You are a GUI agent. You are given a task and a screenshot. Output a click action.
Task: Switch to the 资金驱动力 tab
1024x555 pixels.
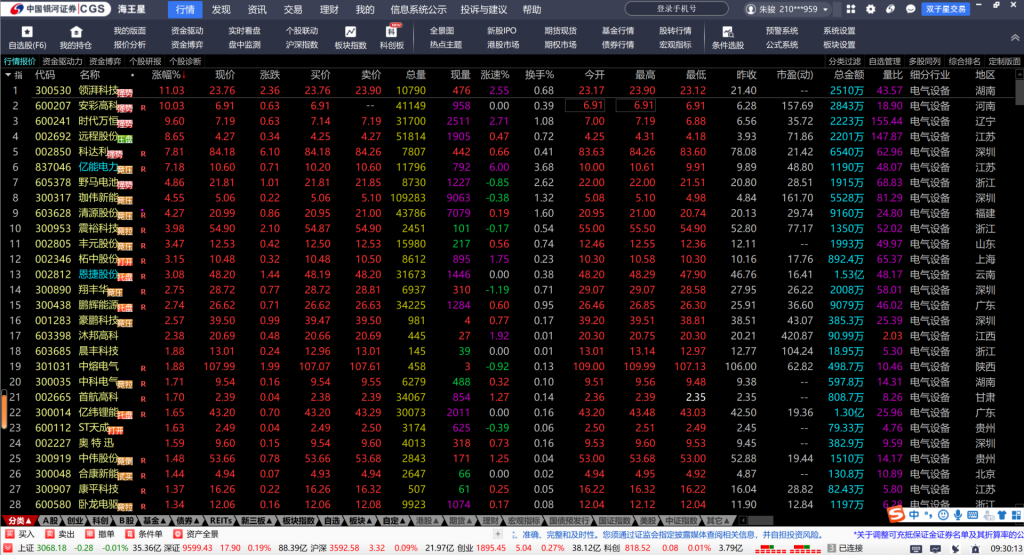pyautogui.click(x=63, y=61)
